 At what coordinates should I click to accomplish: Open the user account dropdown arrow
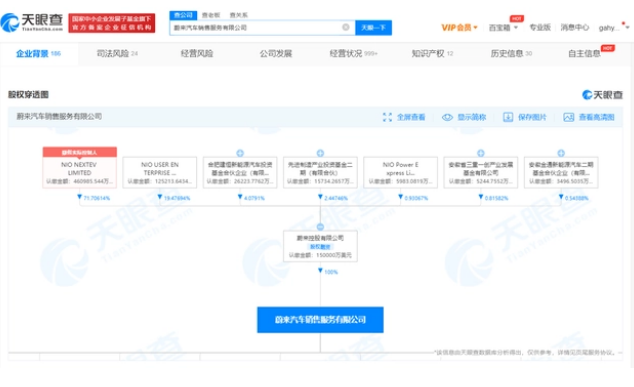pyautogui.click(x=627, y=27)
